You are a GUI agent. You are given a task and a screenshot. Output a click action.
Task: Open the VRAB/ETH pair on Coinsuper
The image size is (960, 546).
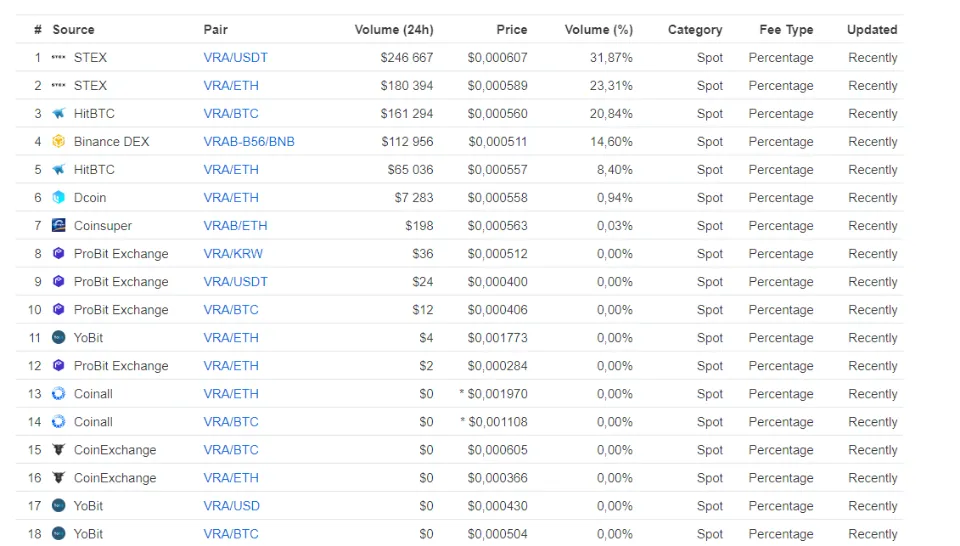235,226
